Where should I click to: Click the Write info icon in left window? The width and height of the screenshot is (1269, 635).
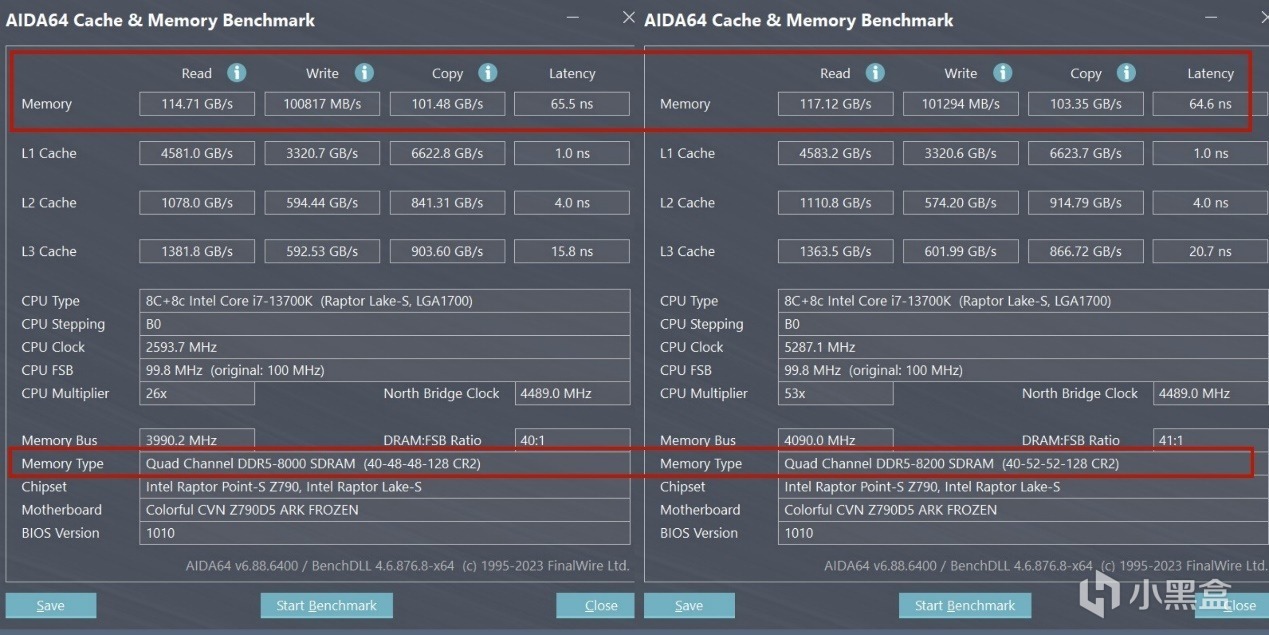click(364, 73)
